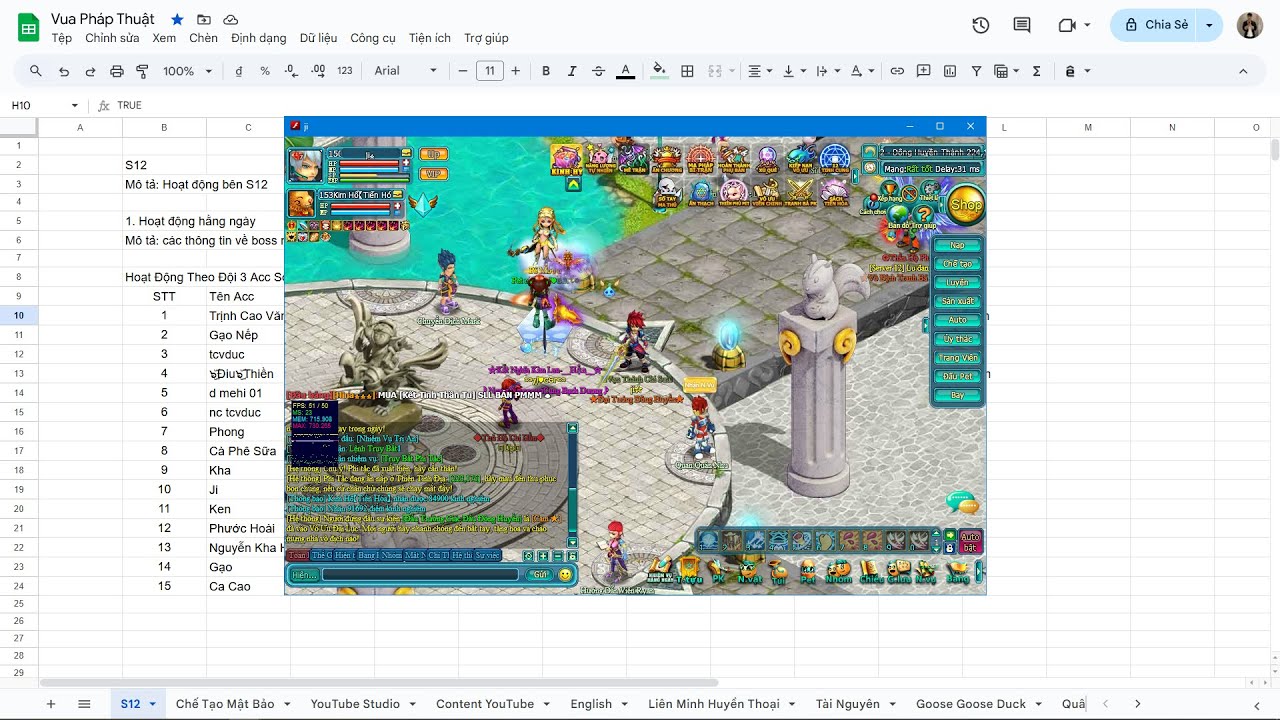Image resolution: width=1280 pixels, height=720 pixels.
Task: Open the Dữ liệu menu
Action: point(318,38)
